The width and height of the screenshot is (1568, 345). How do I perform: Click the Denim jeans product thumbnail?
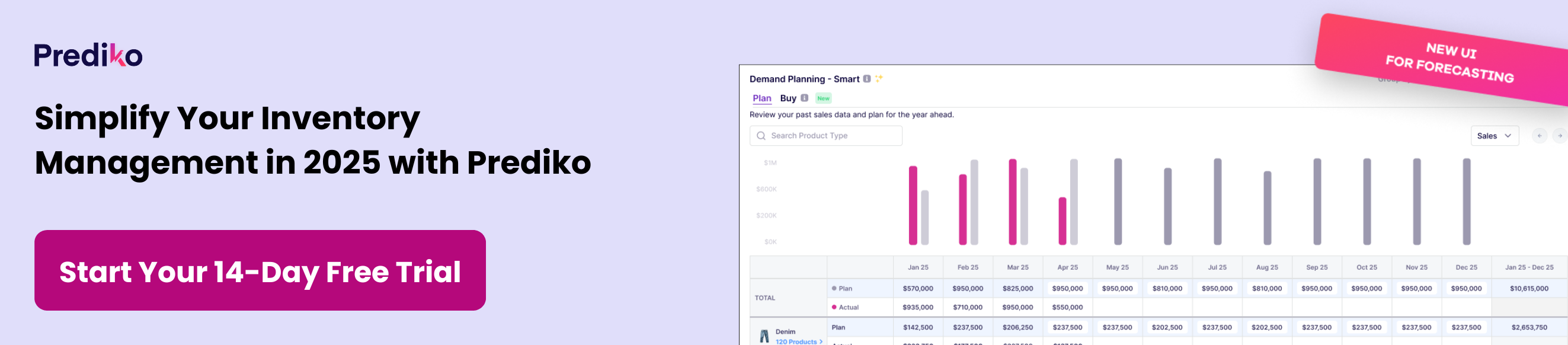(764, 337)
